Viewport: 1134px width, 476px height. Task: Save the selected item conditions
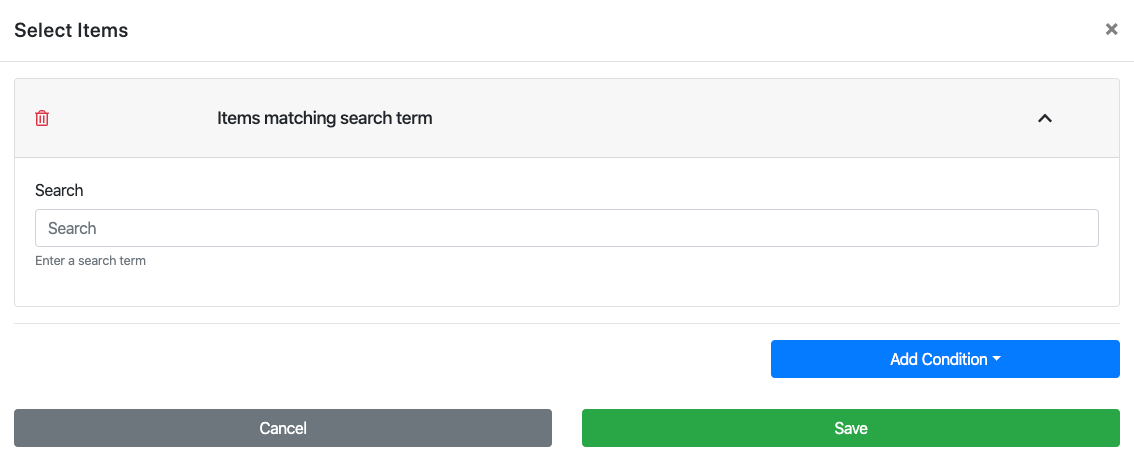point(850,428)
